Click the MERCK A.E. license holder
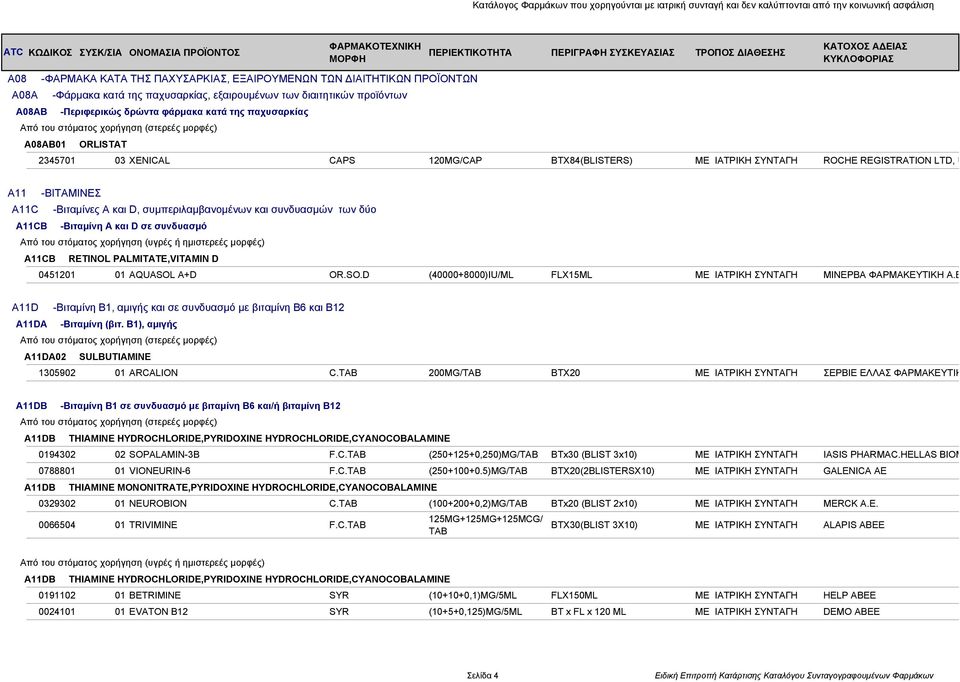 click(x=850, y=504)
